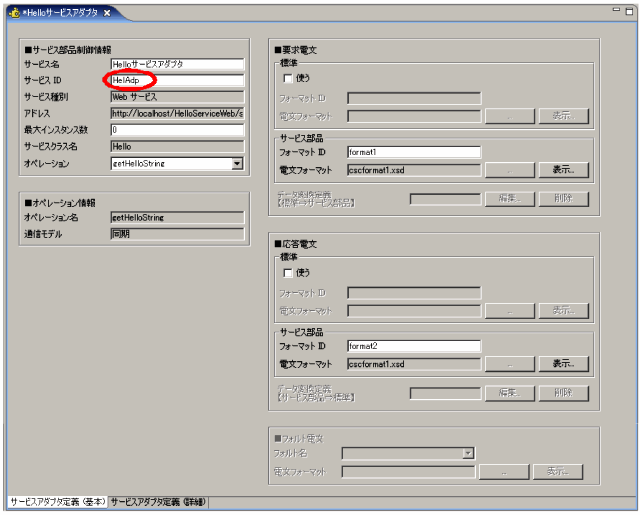Click 編集 button for 標準⇒サービス部品 conversion
Viewport: 640px width, 515px height.
(x=510, y=199)
